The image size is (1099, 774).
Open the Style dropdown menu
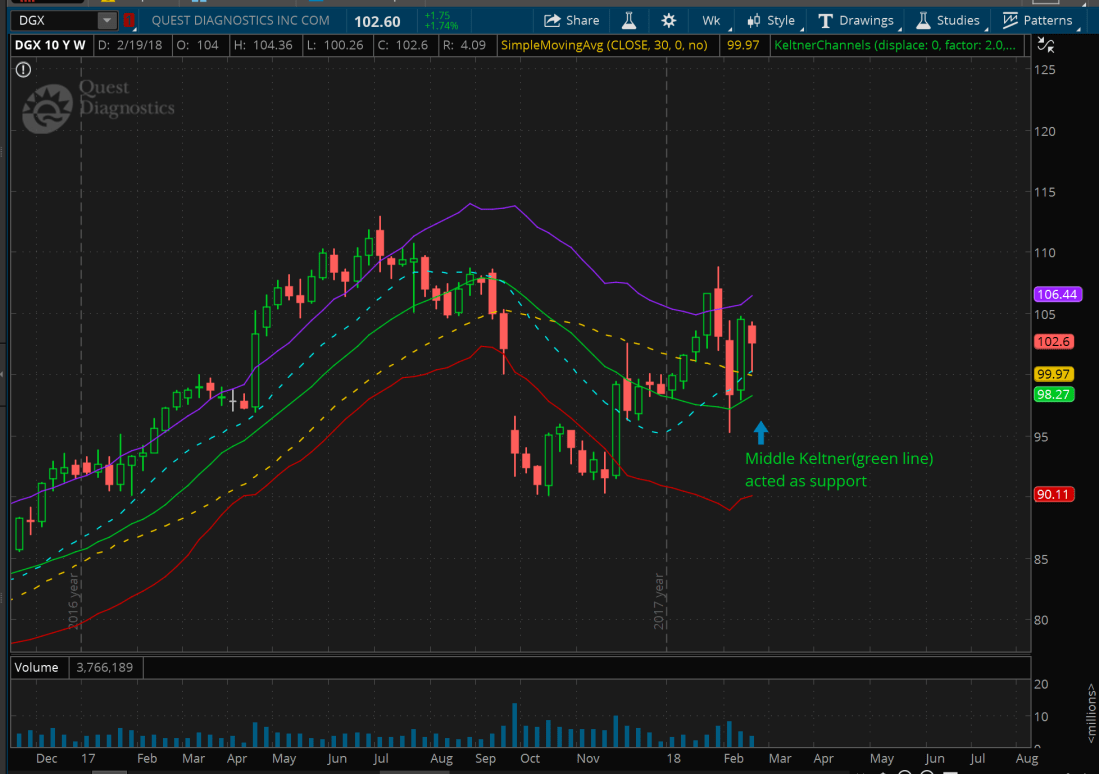(x=771, y=20)
